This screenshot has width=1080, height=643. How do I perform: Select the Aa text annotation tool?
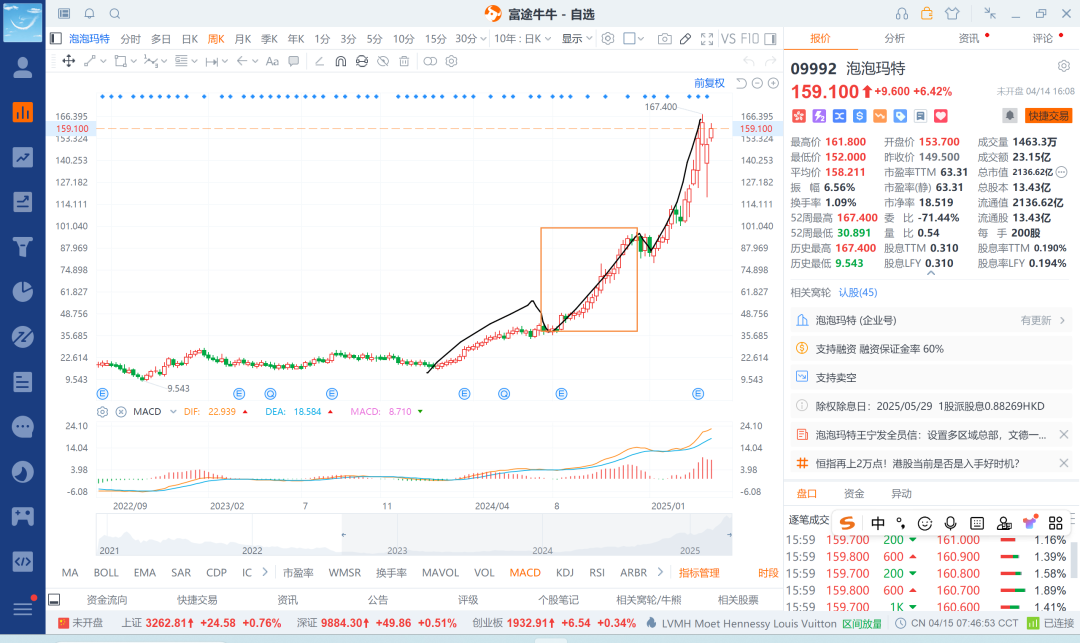(272, 61)
